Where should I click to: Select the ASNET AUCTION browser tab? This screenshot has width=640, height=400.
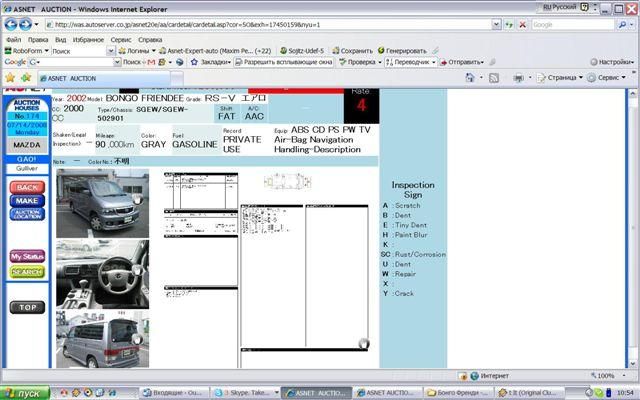click(x=104, y=78)
